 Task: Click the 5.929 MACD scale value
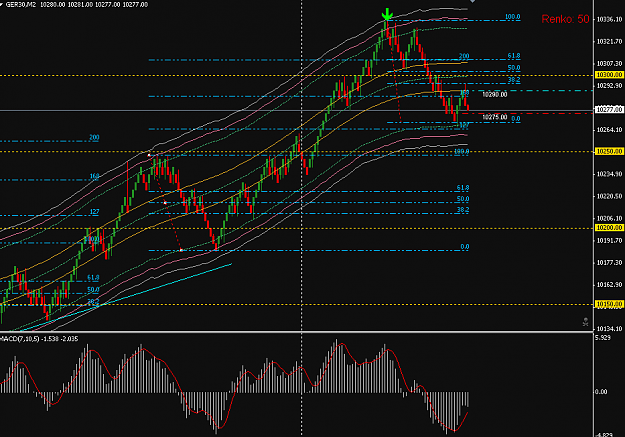602,338
